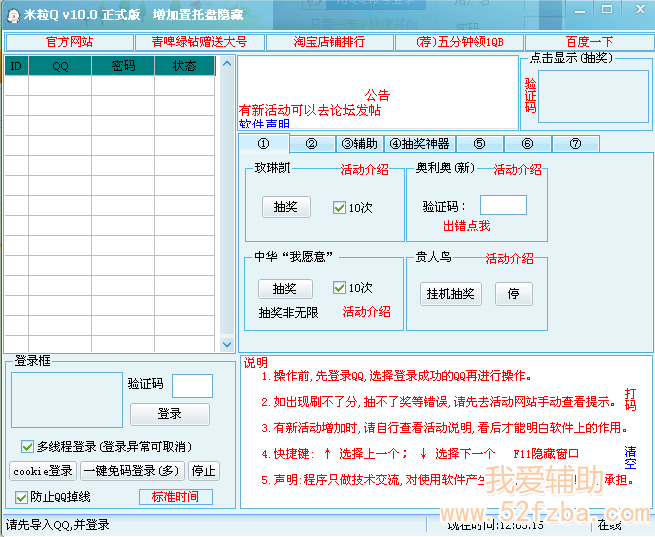
Task: Click the 验证码 input field under 奥利奥
Action: pyautogui.click(x=503, y=205)
